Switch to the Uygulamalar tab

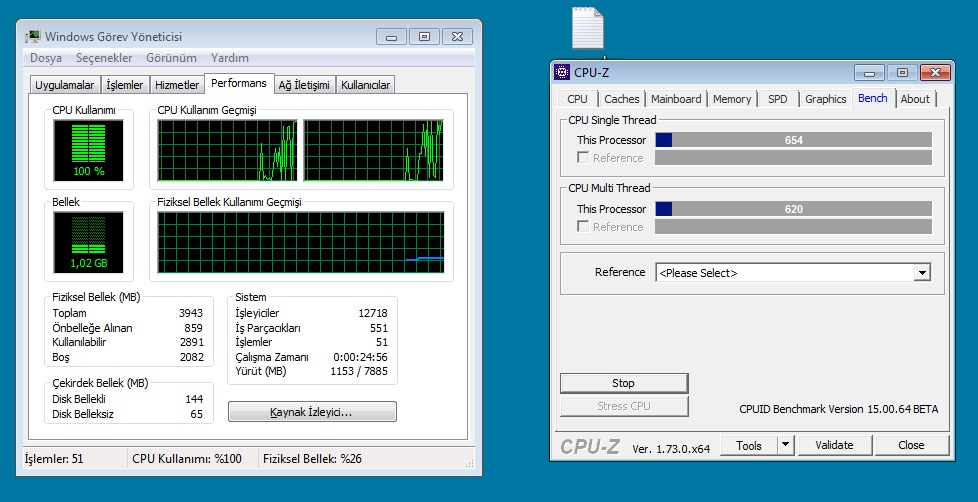(65, 85)
